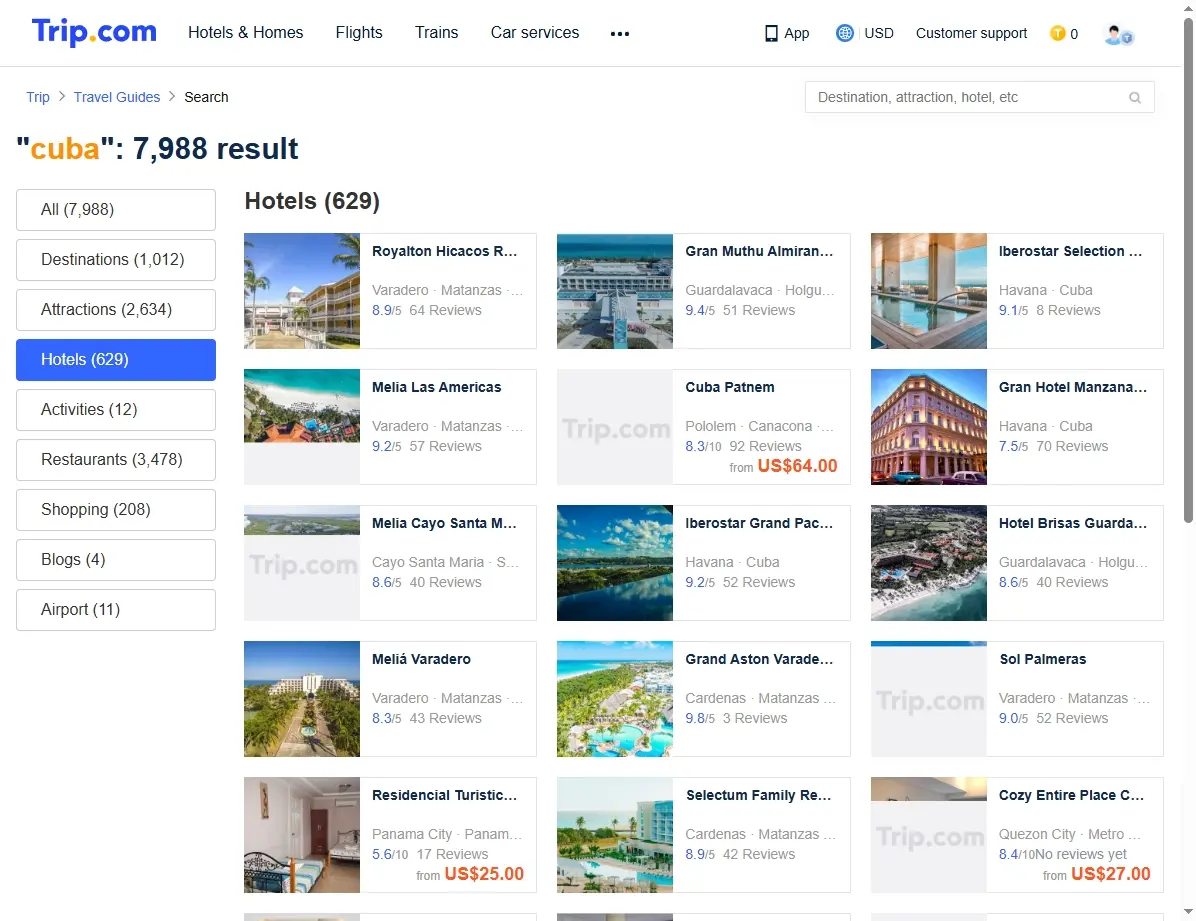Open the Flights menu
The height and width of the screenshot is (921, 1196).
pyautogui.click(x=359, y=33)
